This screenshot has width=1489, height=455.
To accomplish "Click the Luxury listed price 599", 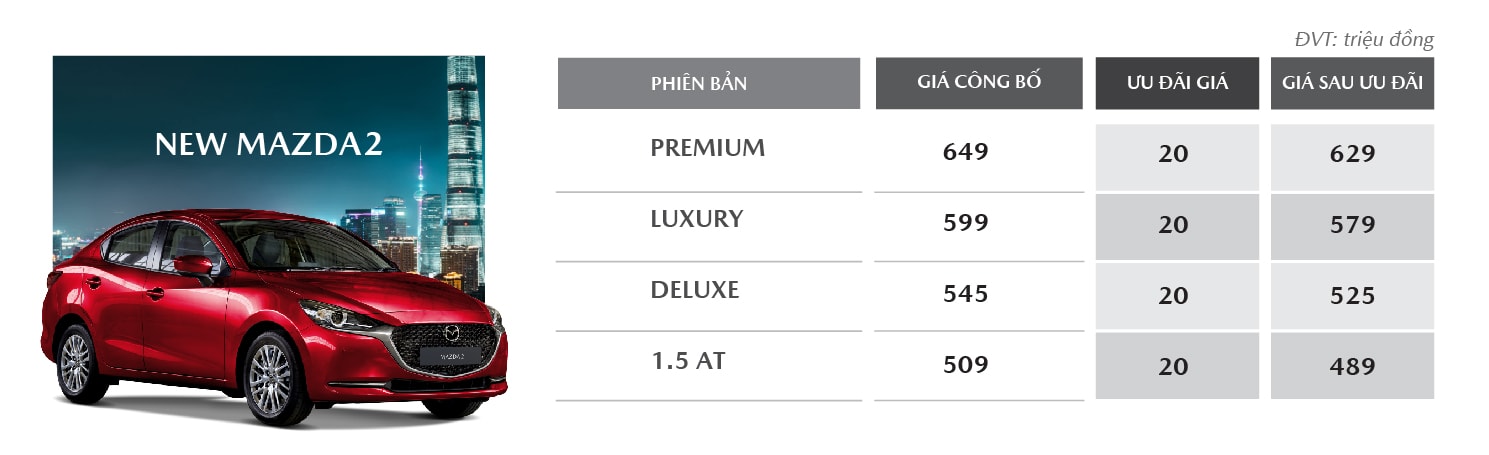I will (x=965, y=223).
